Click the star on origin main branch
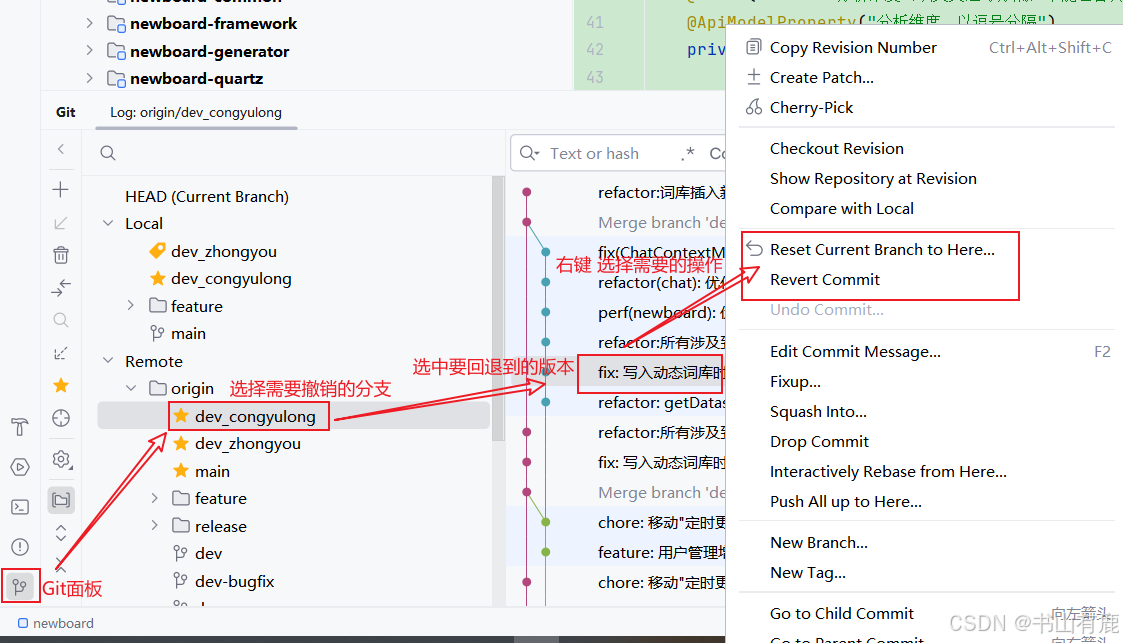 pyautogui.click(x=181, y=471)
